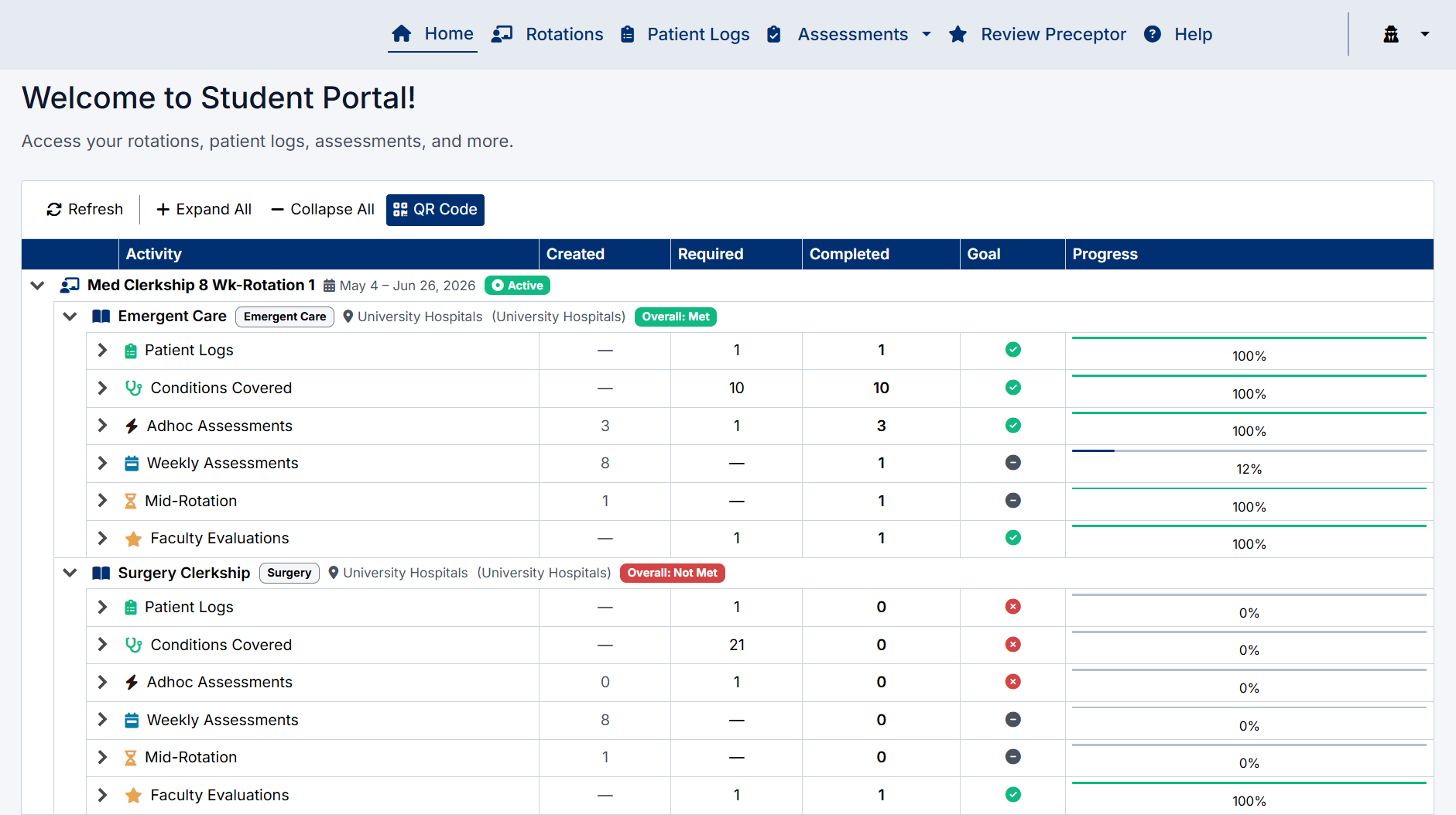The height and width of the screenshot is (815, 1456).
Task: Click the Assessments clipboard-check icon in navbar
Action: pos(773,34)
